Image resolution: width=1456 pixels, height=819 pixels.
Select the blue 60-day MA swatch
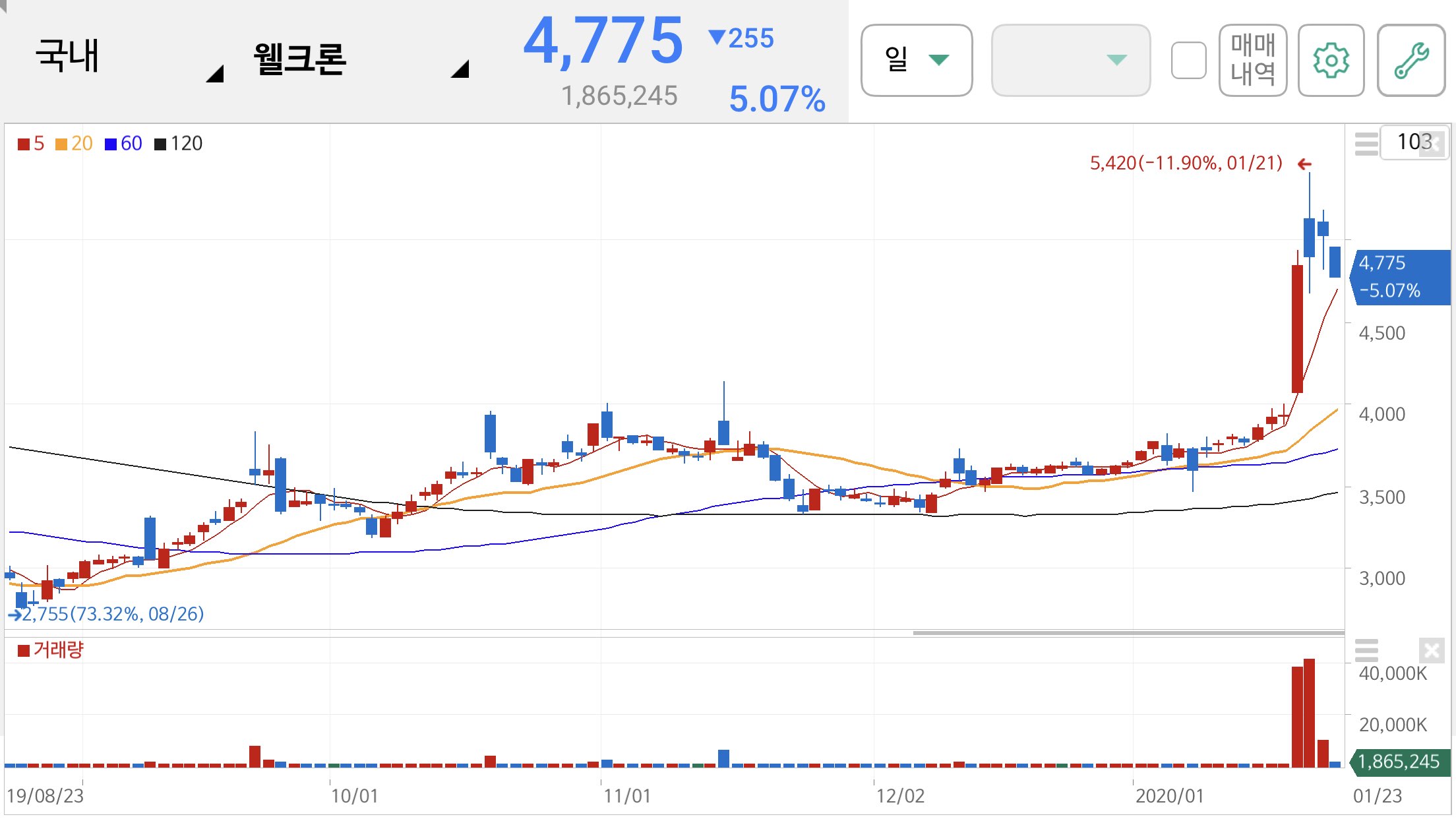(111, 144)
